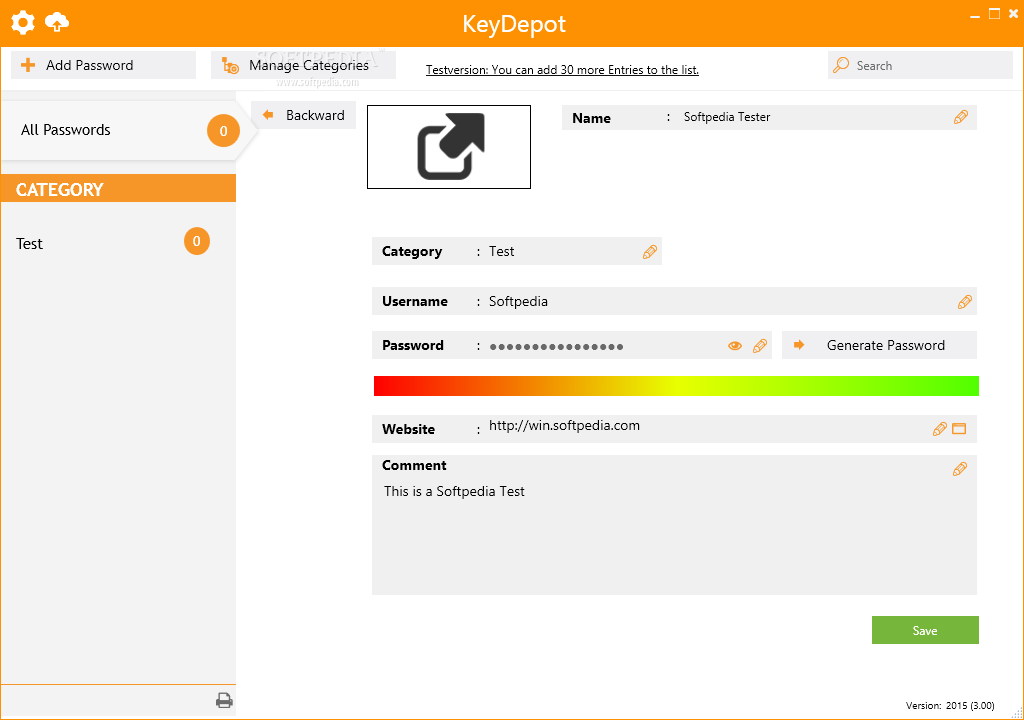Edit the Website with pencil icon

tap(940, 429)
